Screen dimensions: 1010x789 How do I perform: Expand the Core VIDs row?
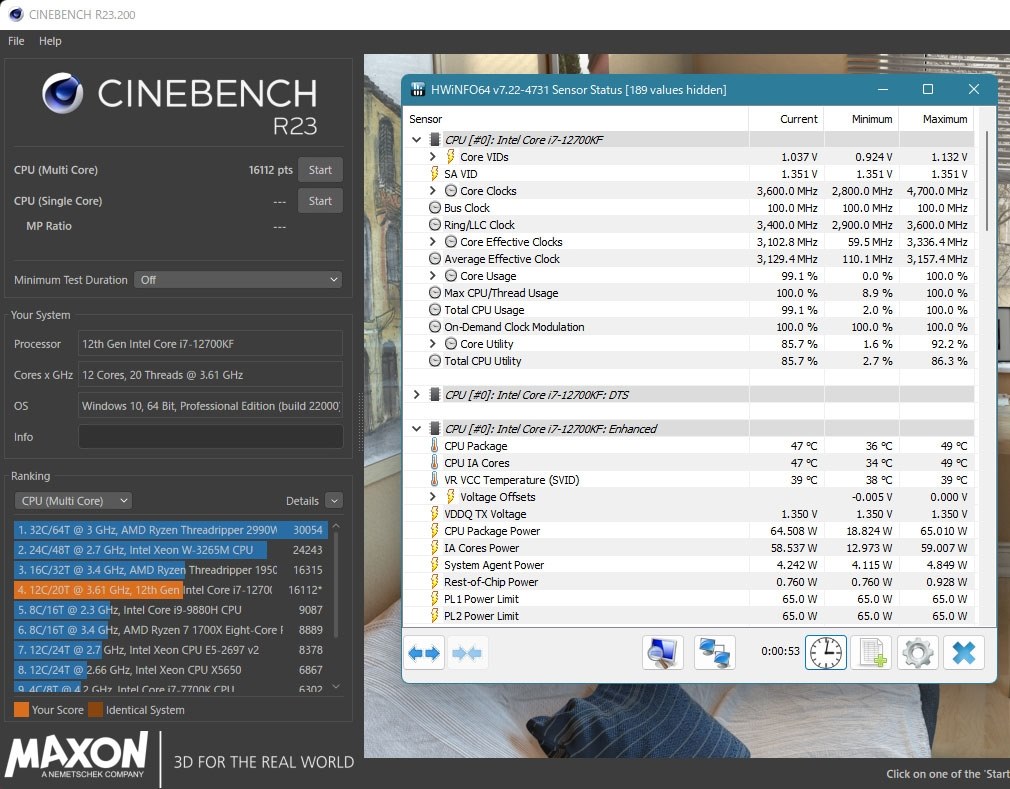433,157
